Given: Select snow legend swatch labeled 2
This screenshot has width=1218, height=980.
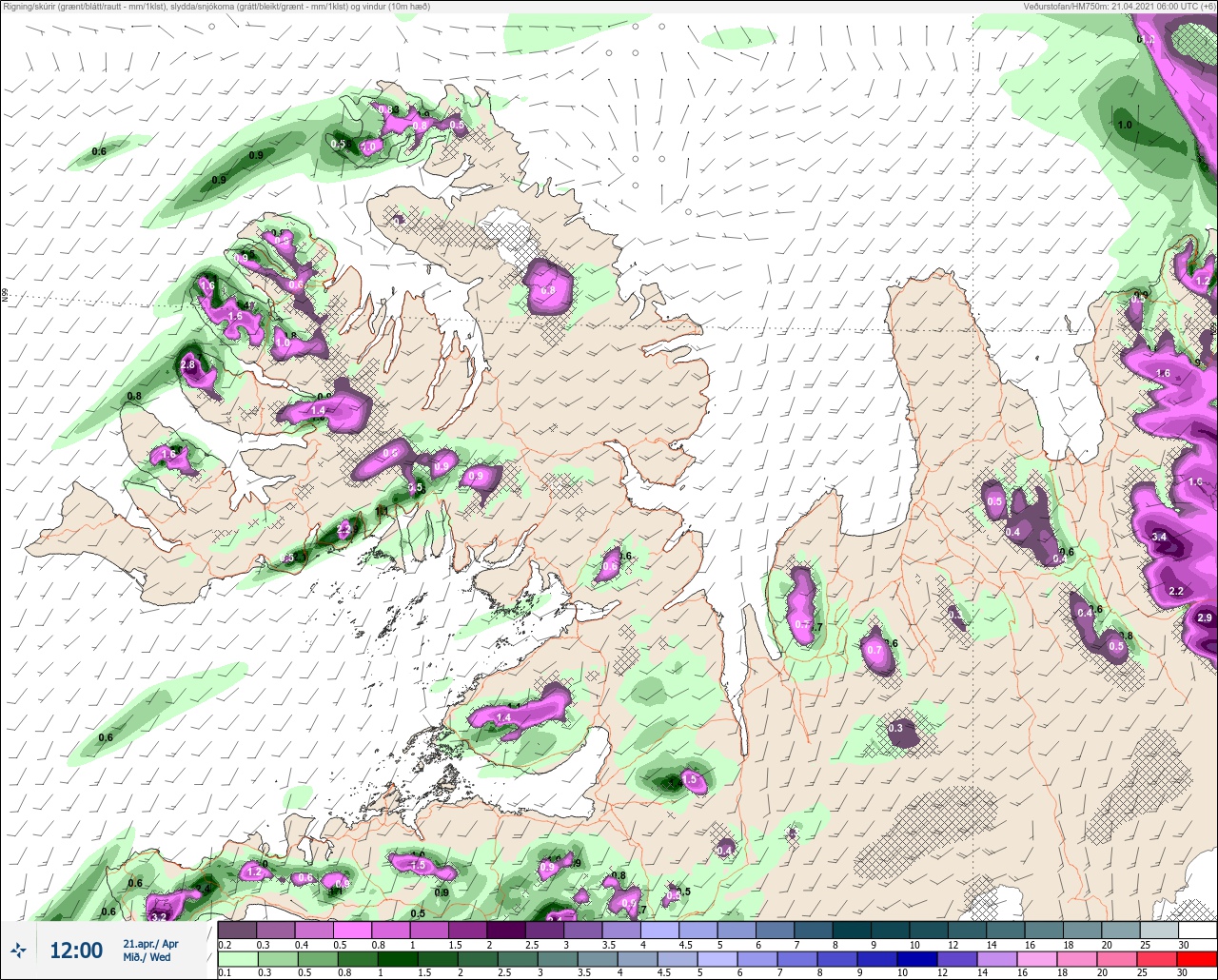Looking at the screenshot, I should click(506, 930).
